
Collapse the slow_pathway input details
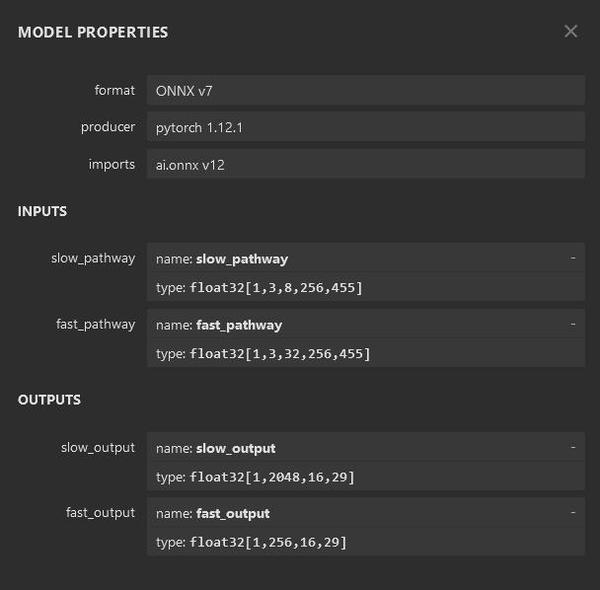pyautogui.click(x=573, y=258)
